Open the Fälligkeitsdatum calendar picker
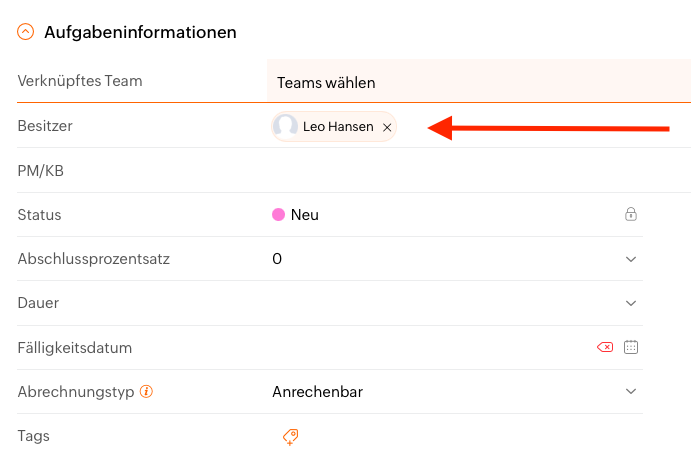This screenshot has height=451, width=691. click(x=631, y=347)
